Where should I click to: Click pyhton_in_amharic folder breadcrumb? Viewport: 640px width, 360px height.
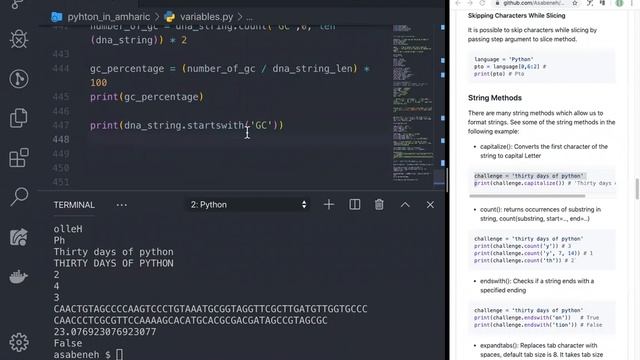[109, 17]
